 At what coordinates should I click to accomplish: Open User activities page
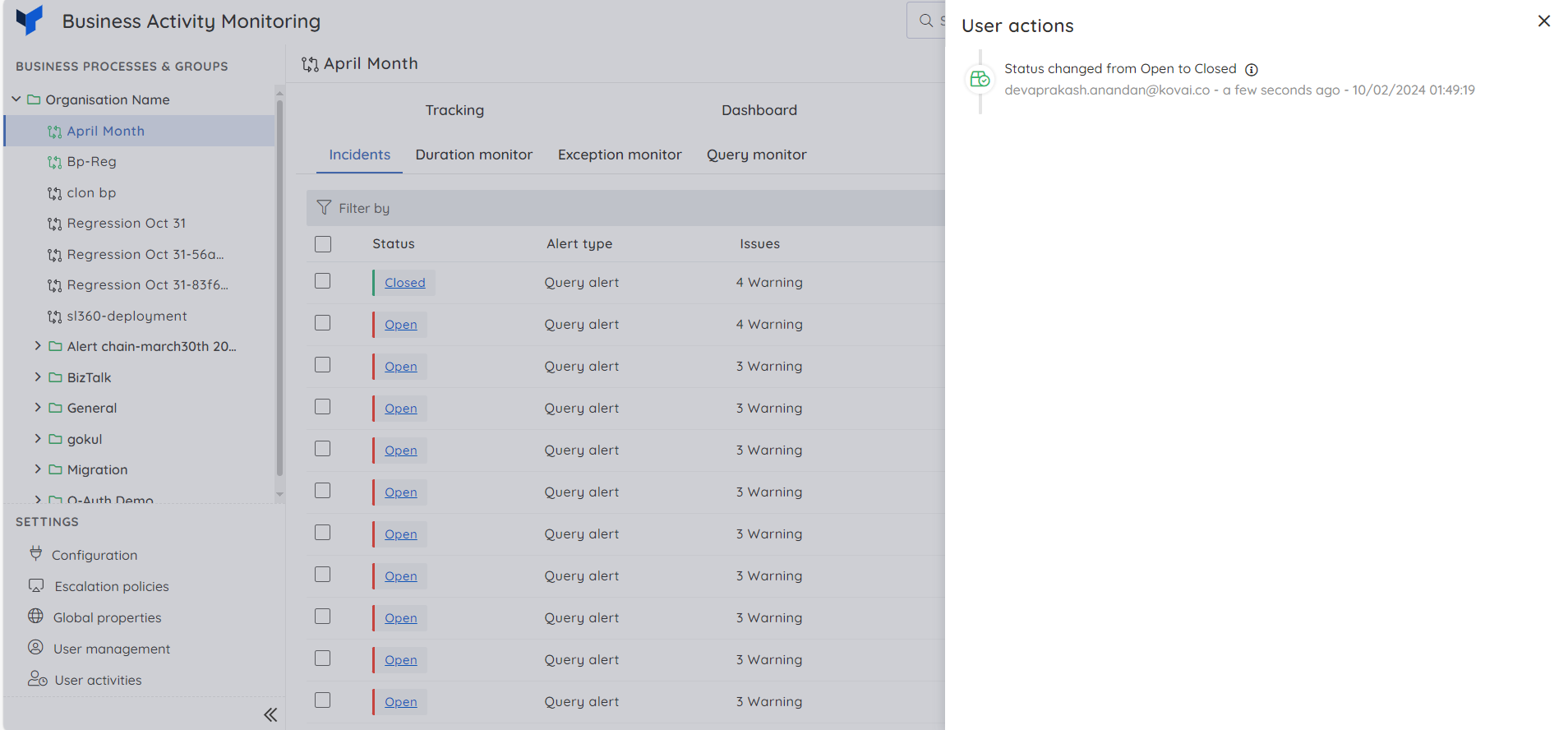click(x=98, y=680)
